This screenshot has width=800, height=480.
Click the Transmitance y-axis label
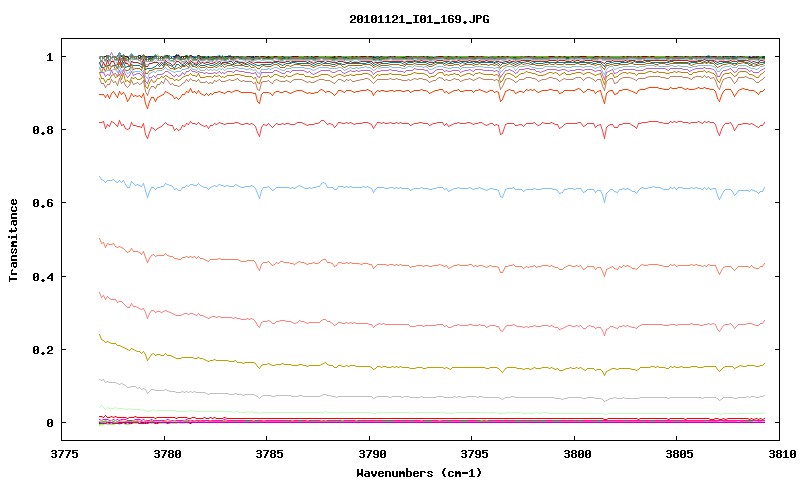click(x=14, y=240)
